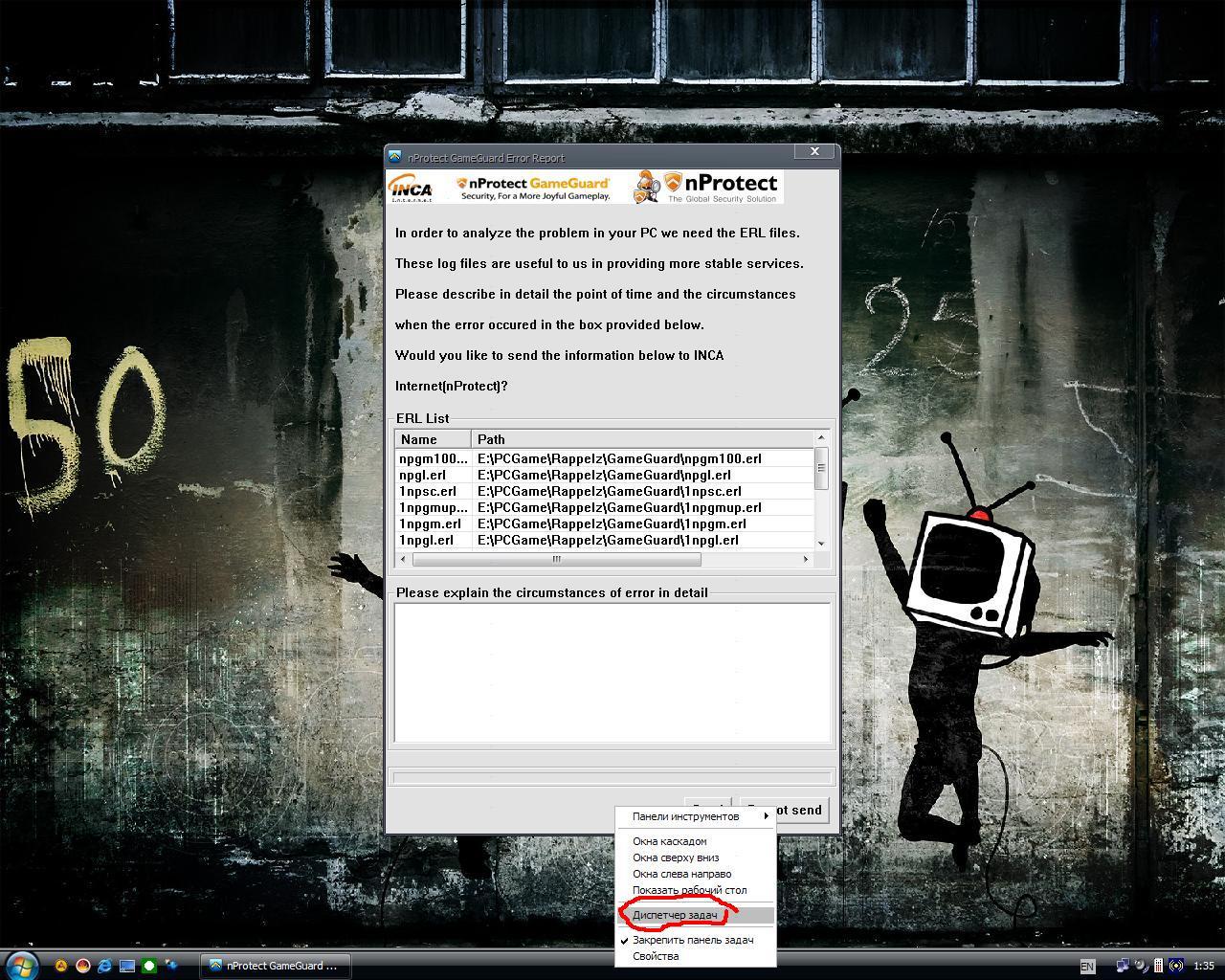Open the network connections tray icon
The width and height of the screenshot is (1225, 980).
[x=1123, y=966]
